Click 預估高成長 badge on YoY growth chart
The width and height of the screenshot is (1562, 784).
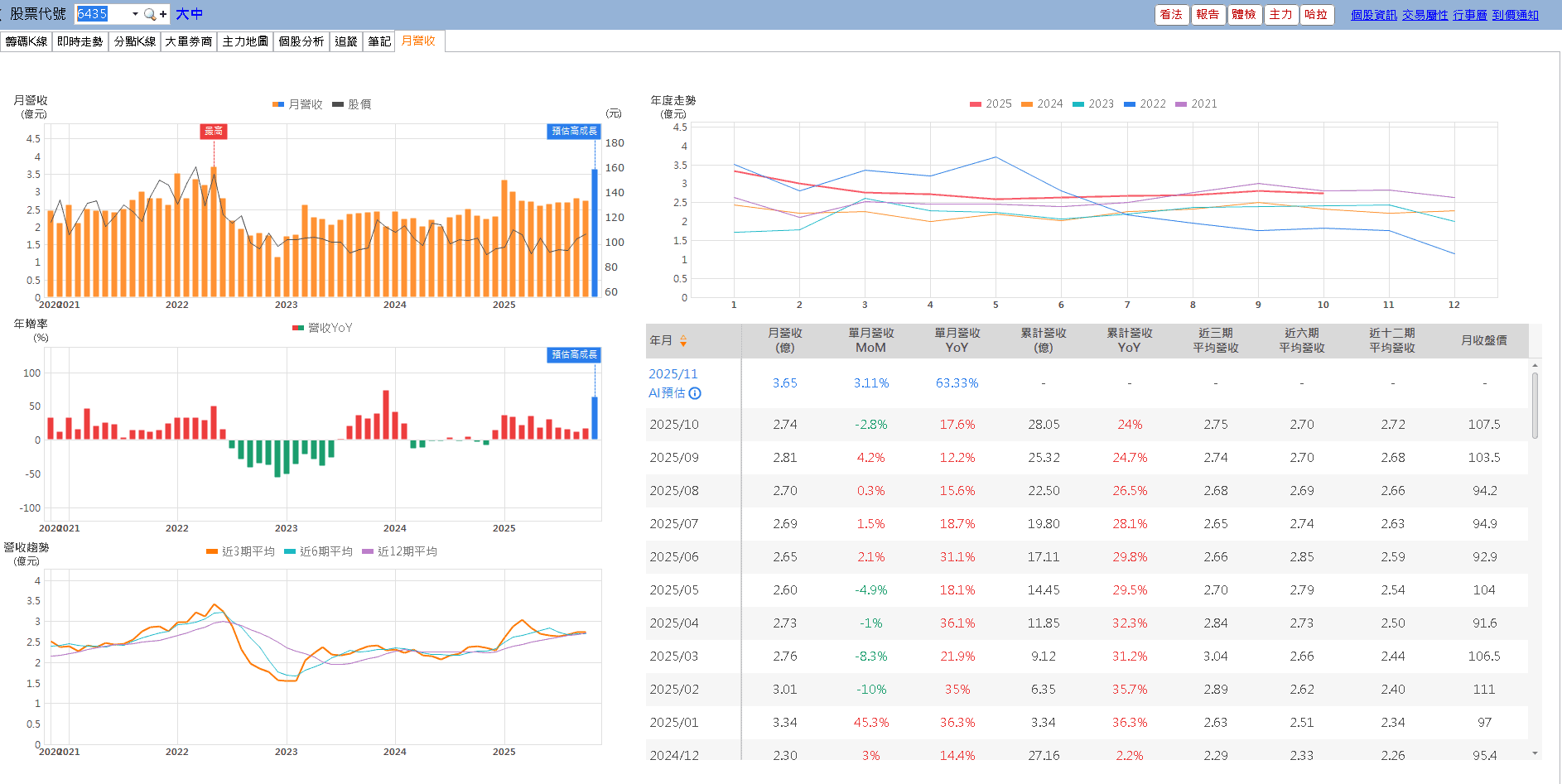(x=574, y=354)
